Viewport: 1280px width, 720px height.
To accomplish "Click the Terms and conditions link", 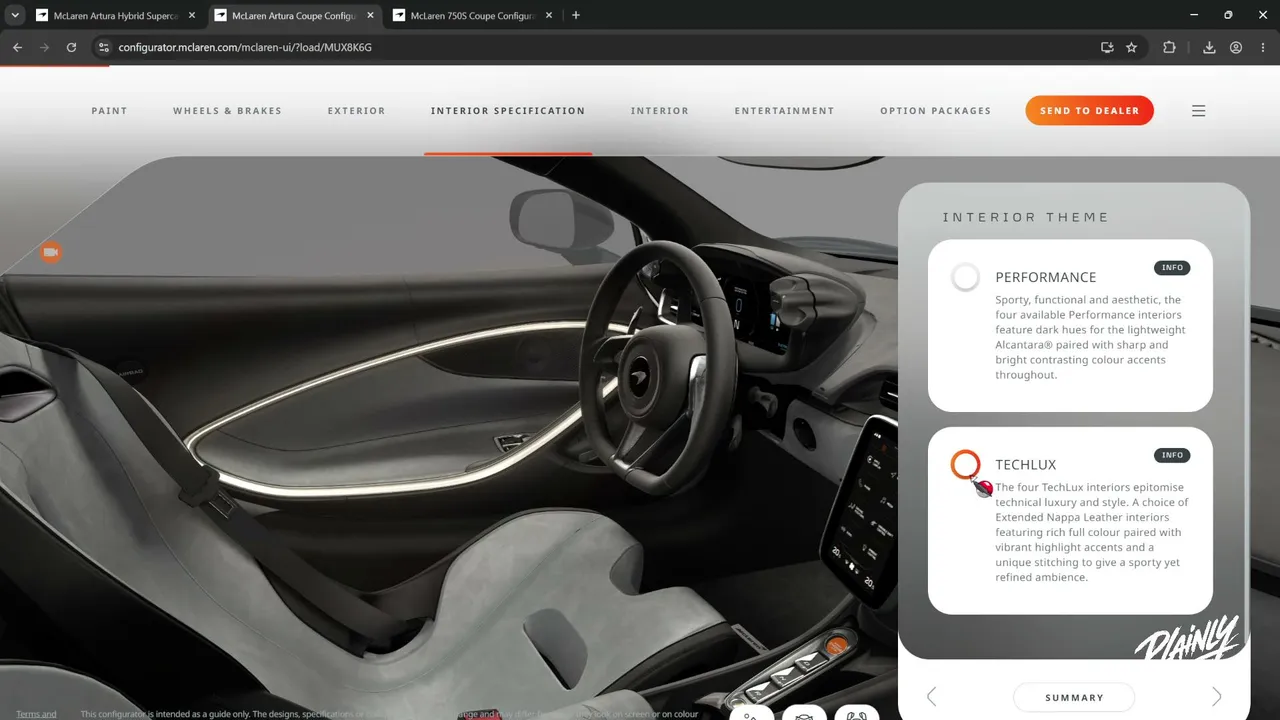I will tap(36, 714).
